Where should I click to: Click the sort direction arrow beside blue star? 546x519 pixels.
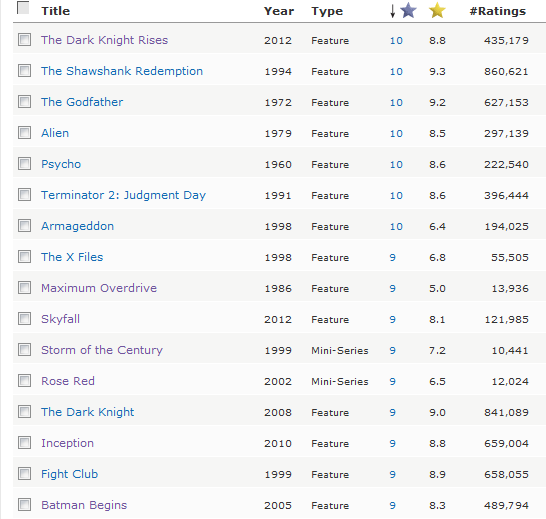(392, 11)
